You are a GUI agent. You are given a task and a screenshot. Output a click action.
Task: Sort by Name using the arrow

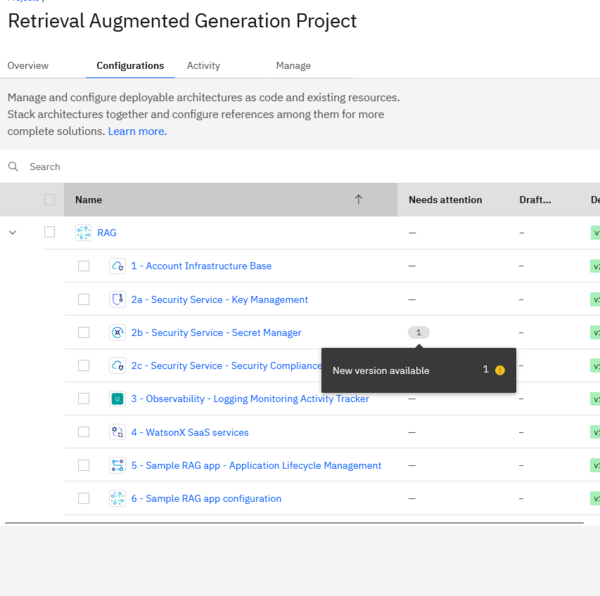coord(358,200)
